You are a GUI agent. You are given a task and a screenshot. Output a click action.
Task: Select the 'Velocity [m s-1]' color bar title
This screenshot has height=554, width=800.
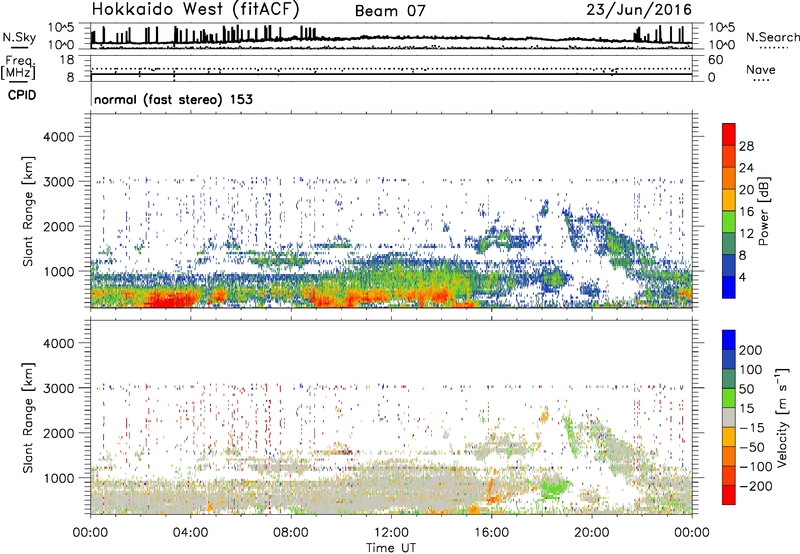pos(781,417)
